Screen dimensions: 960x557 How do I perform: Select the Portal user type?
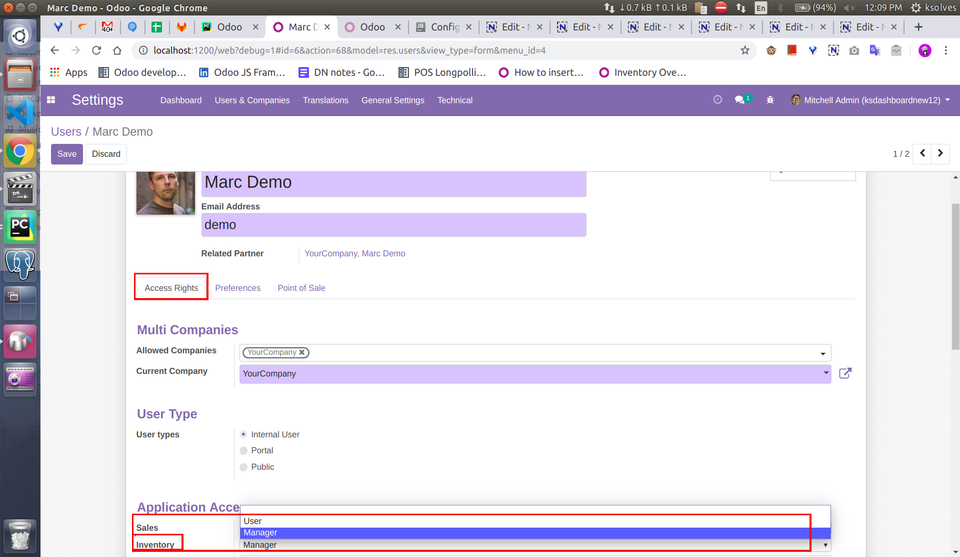(243, 451)
